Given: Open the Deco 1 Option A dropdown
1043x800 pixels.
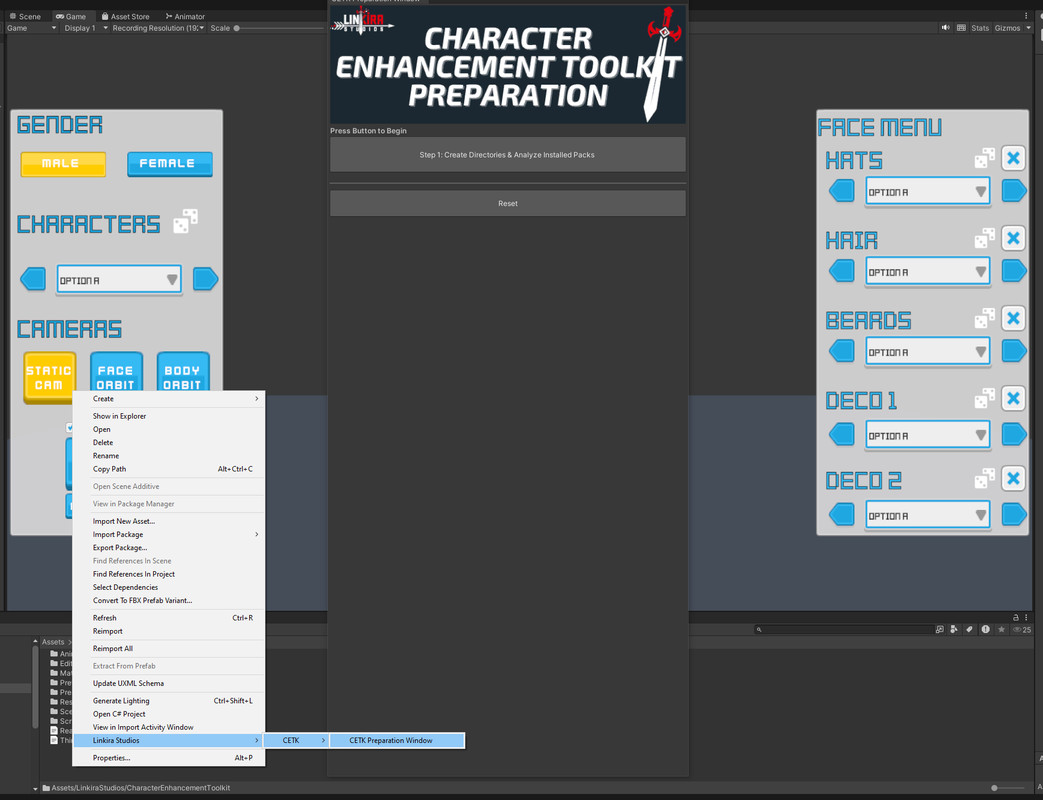Looking at the screenshot, I should (x=927, y=435).
